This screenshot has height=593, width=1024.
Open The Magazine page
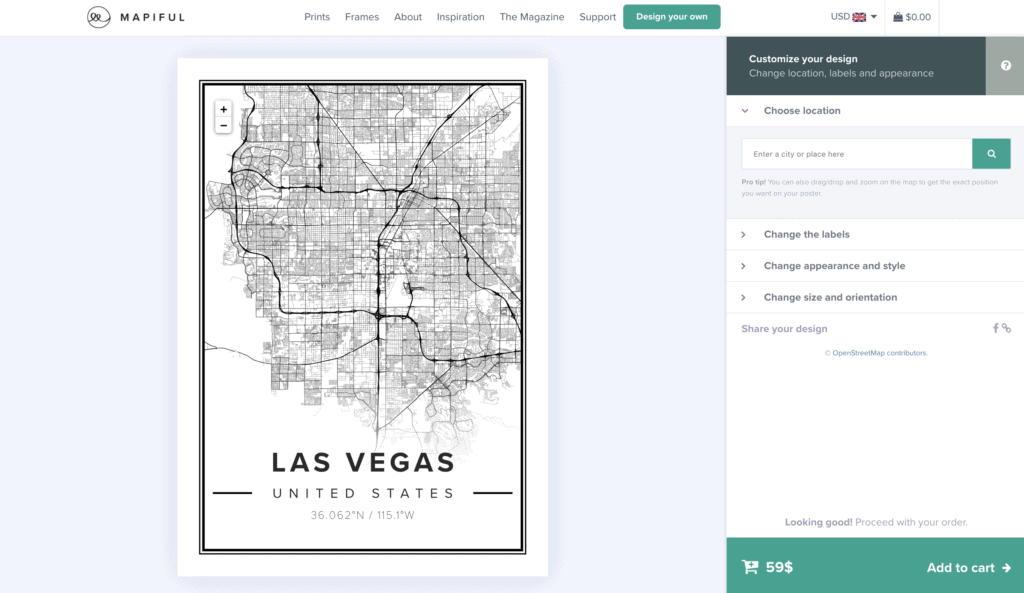tap(532, 17)
